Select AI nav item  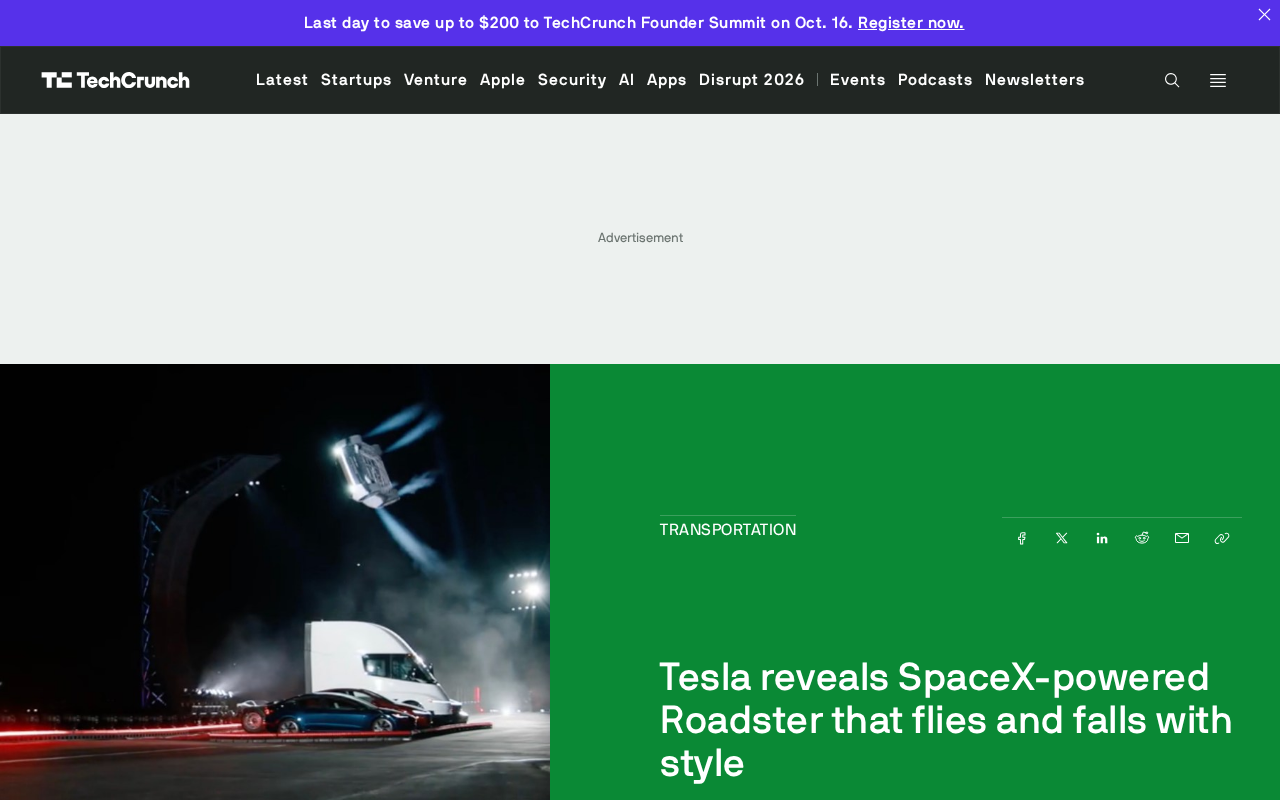pyautogui.click(x=627, y=80)
